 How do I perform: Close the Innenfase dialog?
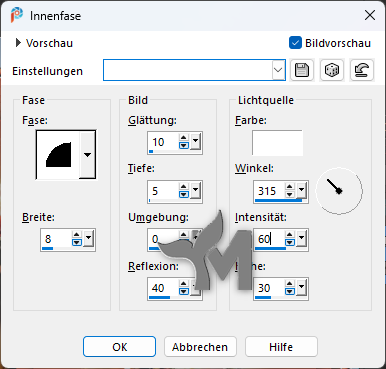tap(370, 15)
